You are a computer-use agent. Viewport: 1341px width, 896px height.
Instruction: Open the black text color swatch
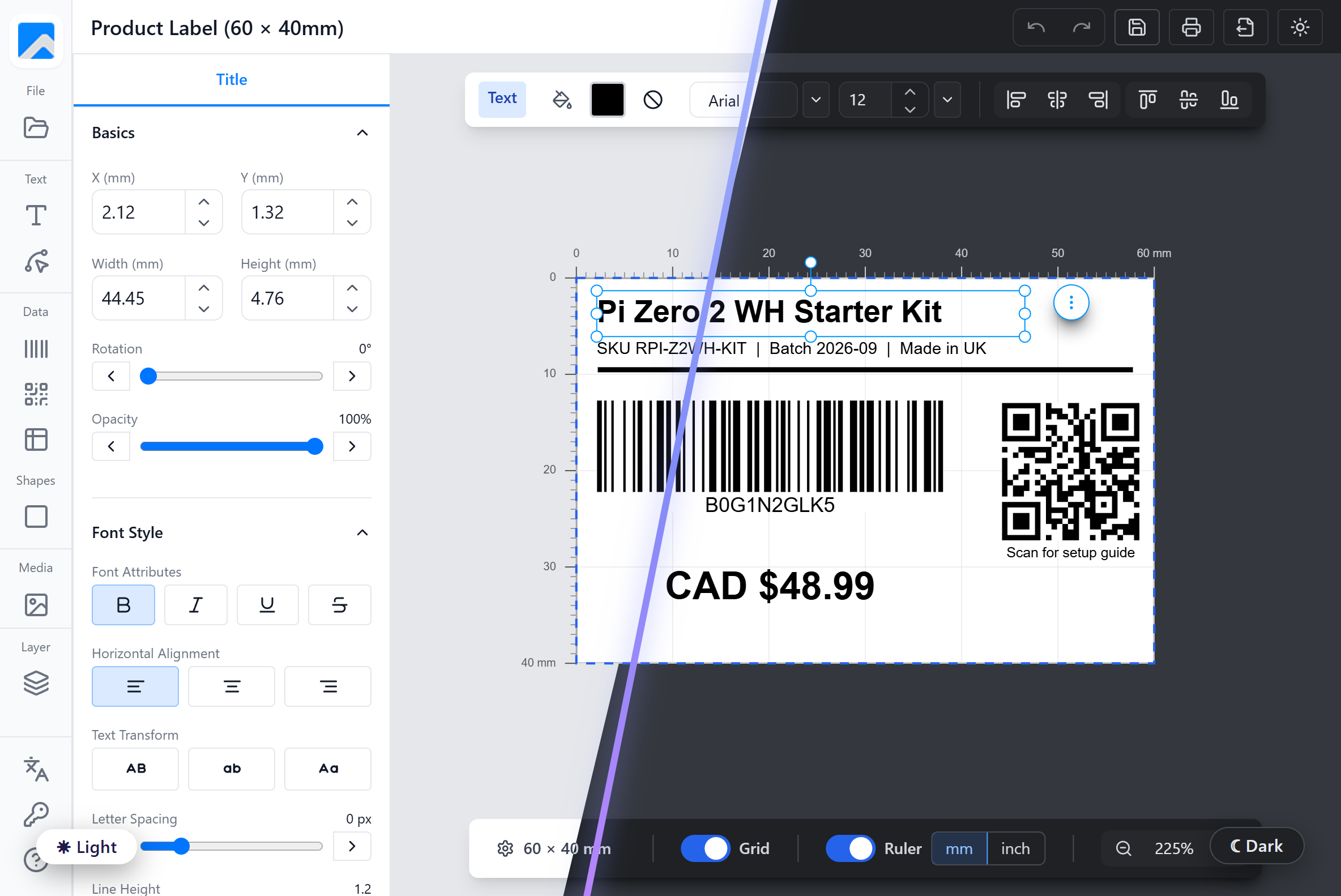pyautogui.click(x=607, y=100)
